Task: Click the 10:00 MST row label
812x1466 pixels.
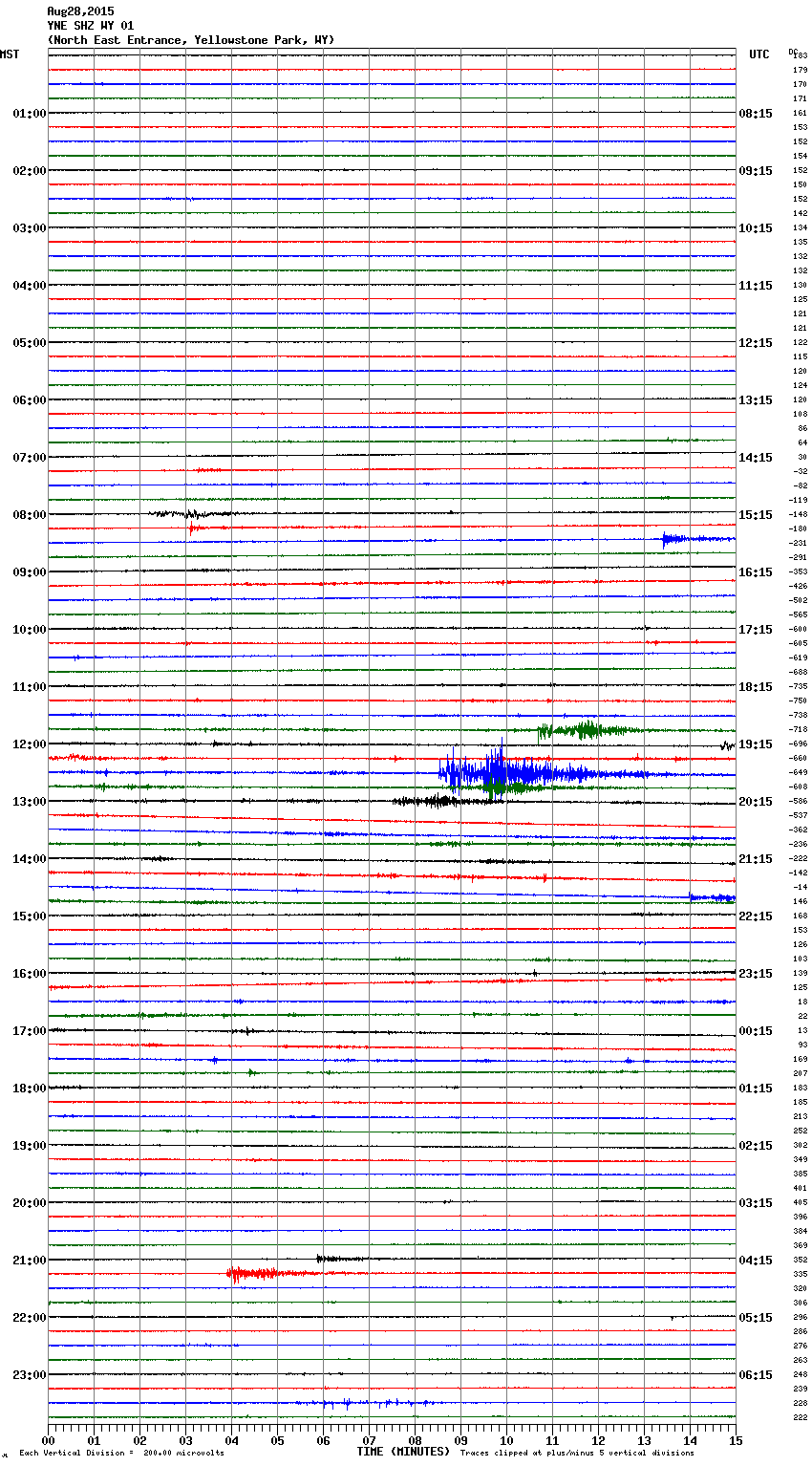Action: (30, 630)
